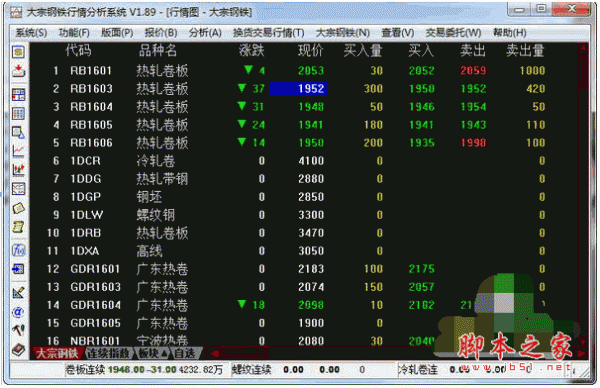This screenshot has height=388, width=600.
Task: Expand the 板块▲ tab
Action: pyautogui.click(x=152, y=353)
